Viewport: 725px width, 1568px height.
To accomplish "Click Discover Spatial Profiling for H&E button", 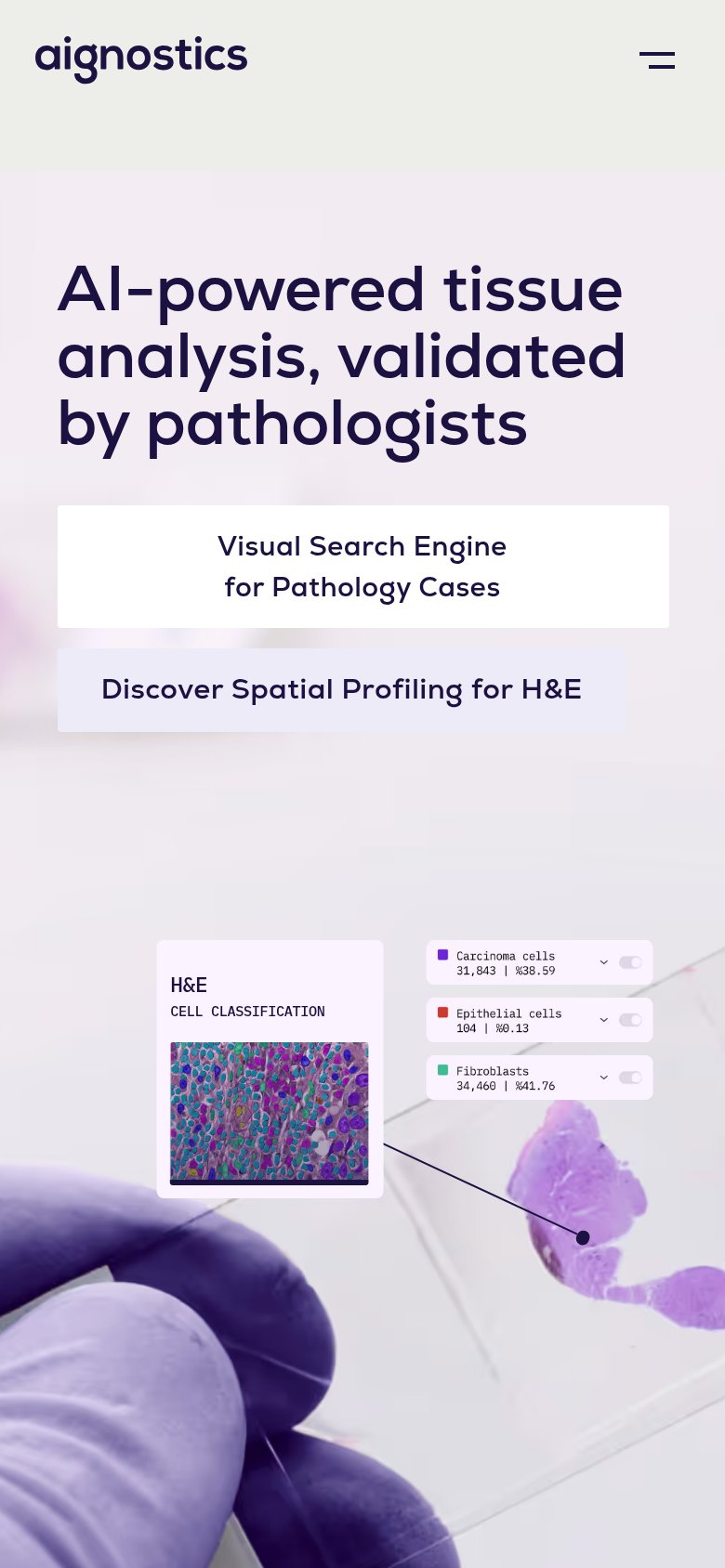I will click(342, 690).
